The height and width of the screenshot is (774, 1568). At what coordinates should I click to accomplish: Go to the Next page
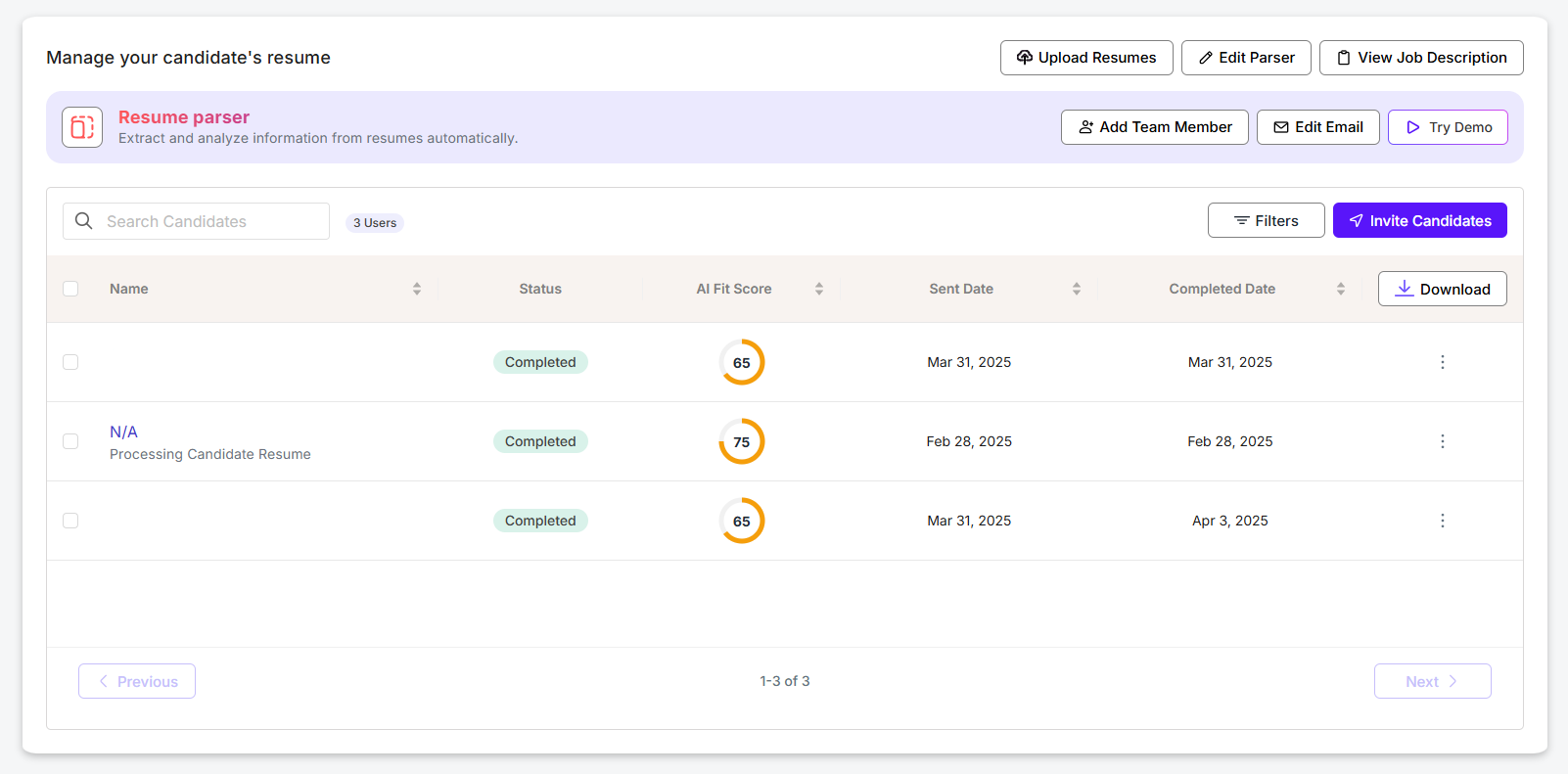pyautogui.click(x=1432, y=681)
